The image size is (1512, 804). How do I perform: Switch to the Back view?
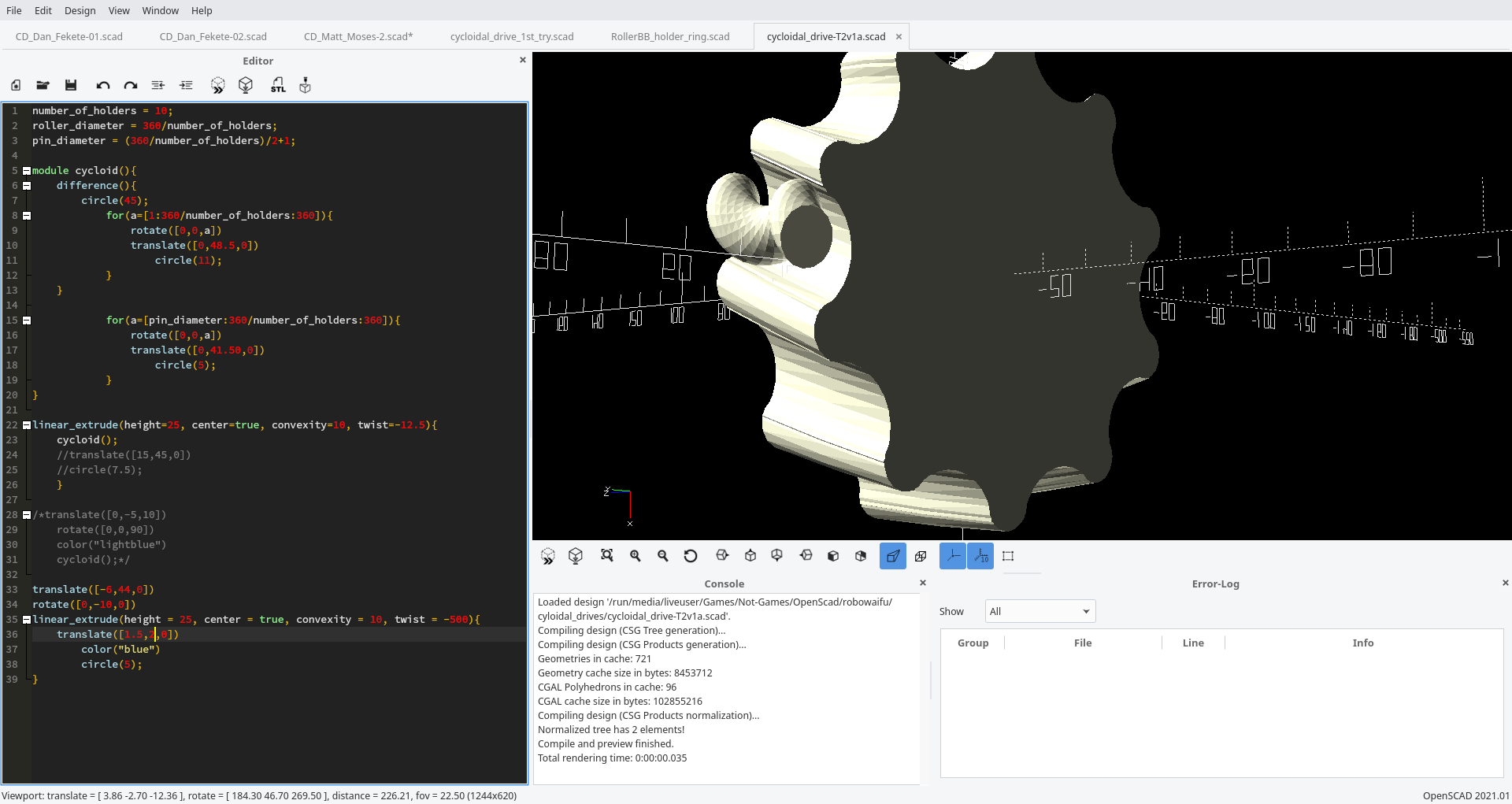click(861, 556)
